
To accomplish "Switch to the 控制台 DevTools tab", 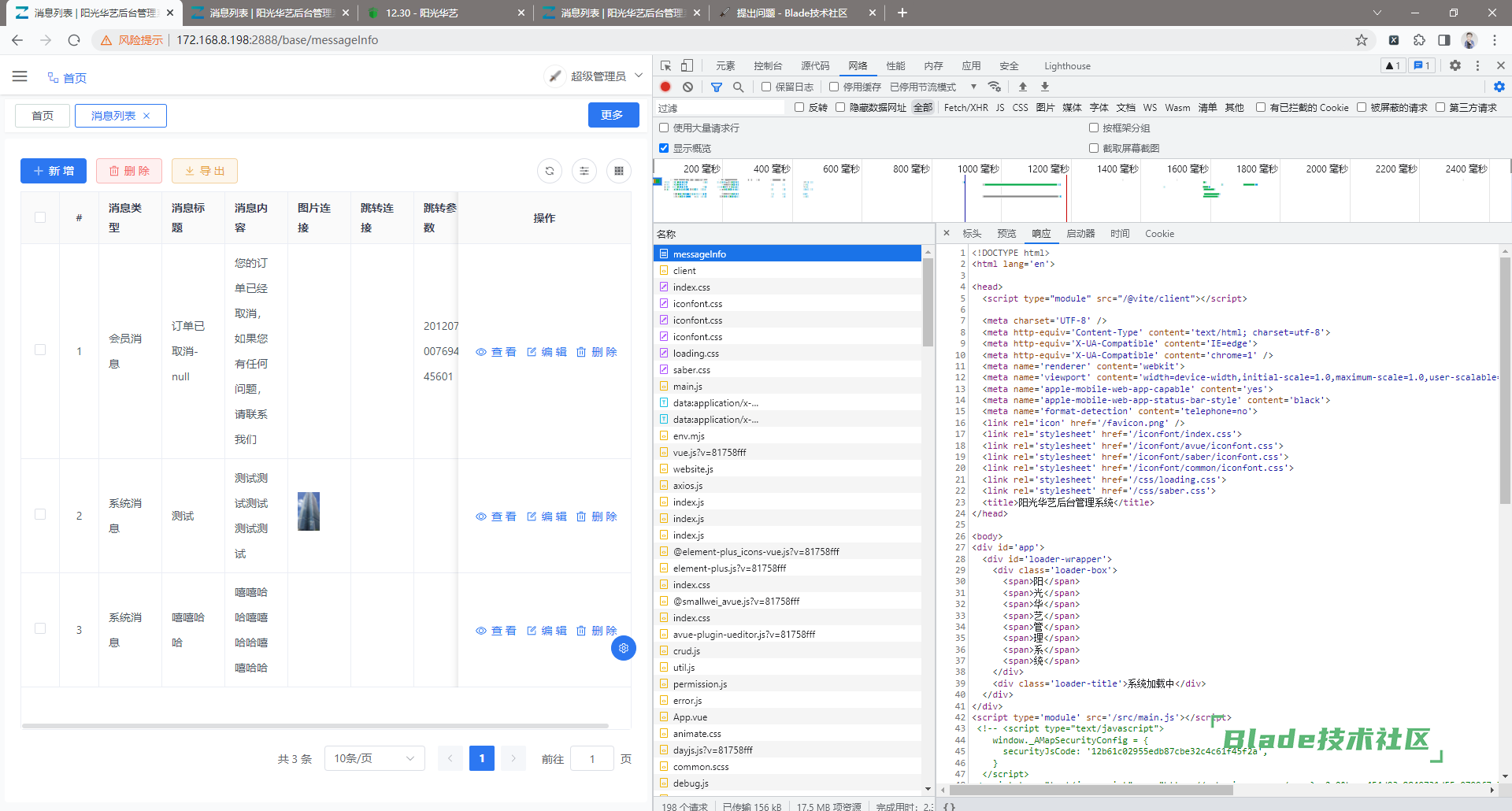I will (768, 66).
